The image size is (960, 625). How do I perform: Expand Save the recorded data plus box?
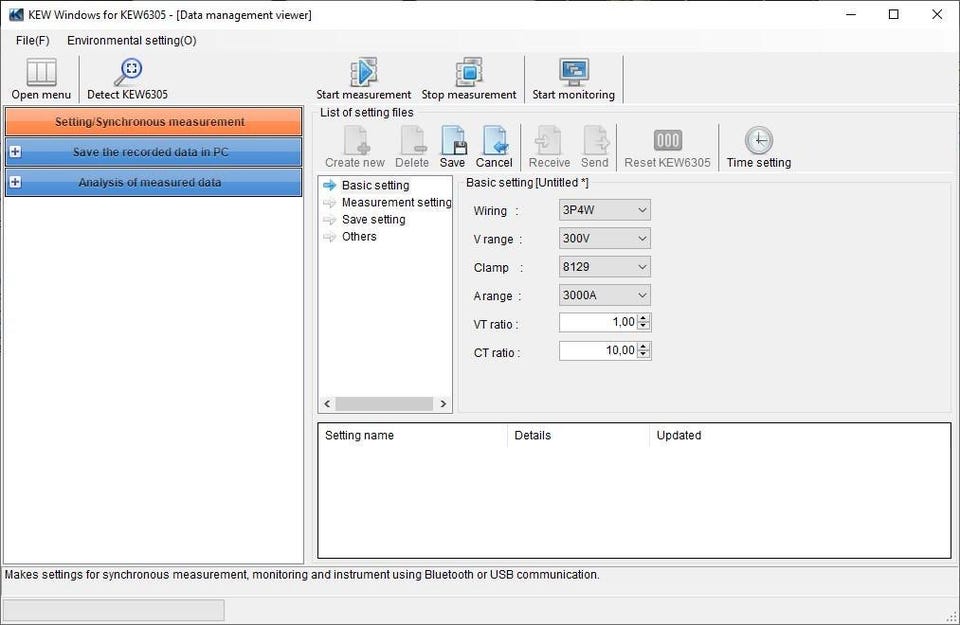coord(15,152)
